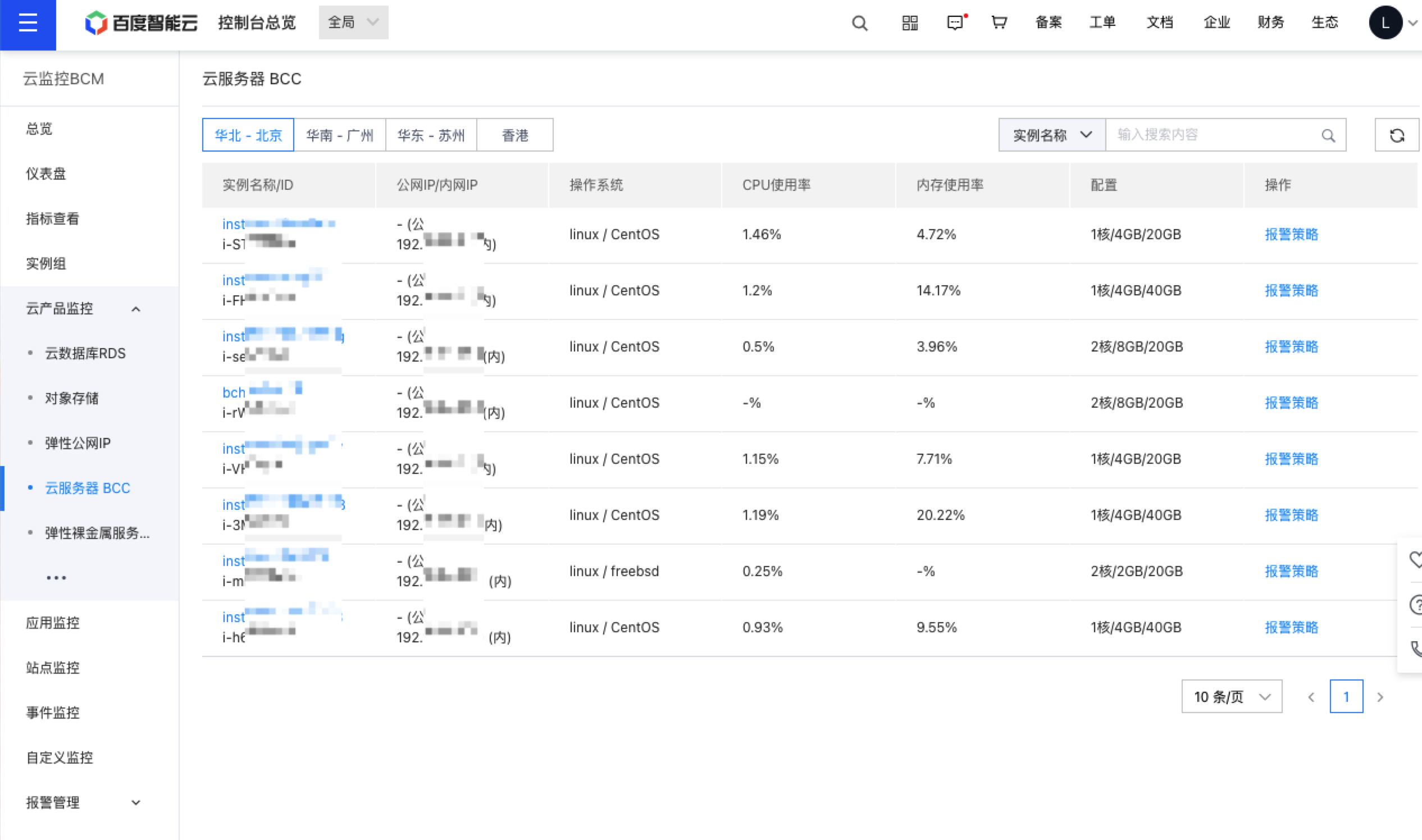Click the 2核/2GB/20GB config cell
1422x840 pixels.
tap(1137, 571)
